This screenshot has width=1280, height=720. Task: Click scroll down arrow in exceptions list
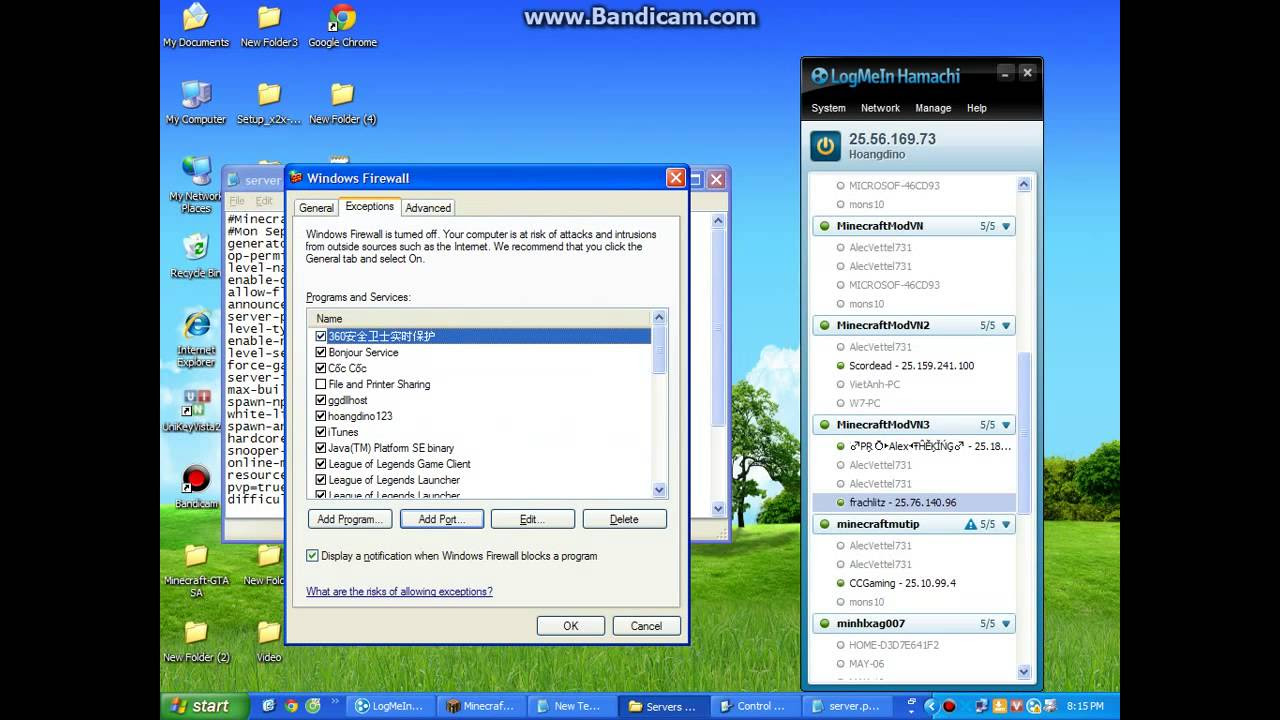pos(659,490)
